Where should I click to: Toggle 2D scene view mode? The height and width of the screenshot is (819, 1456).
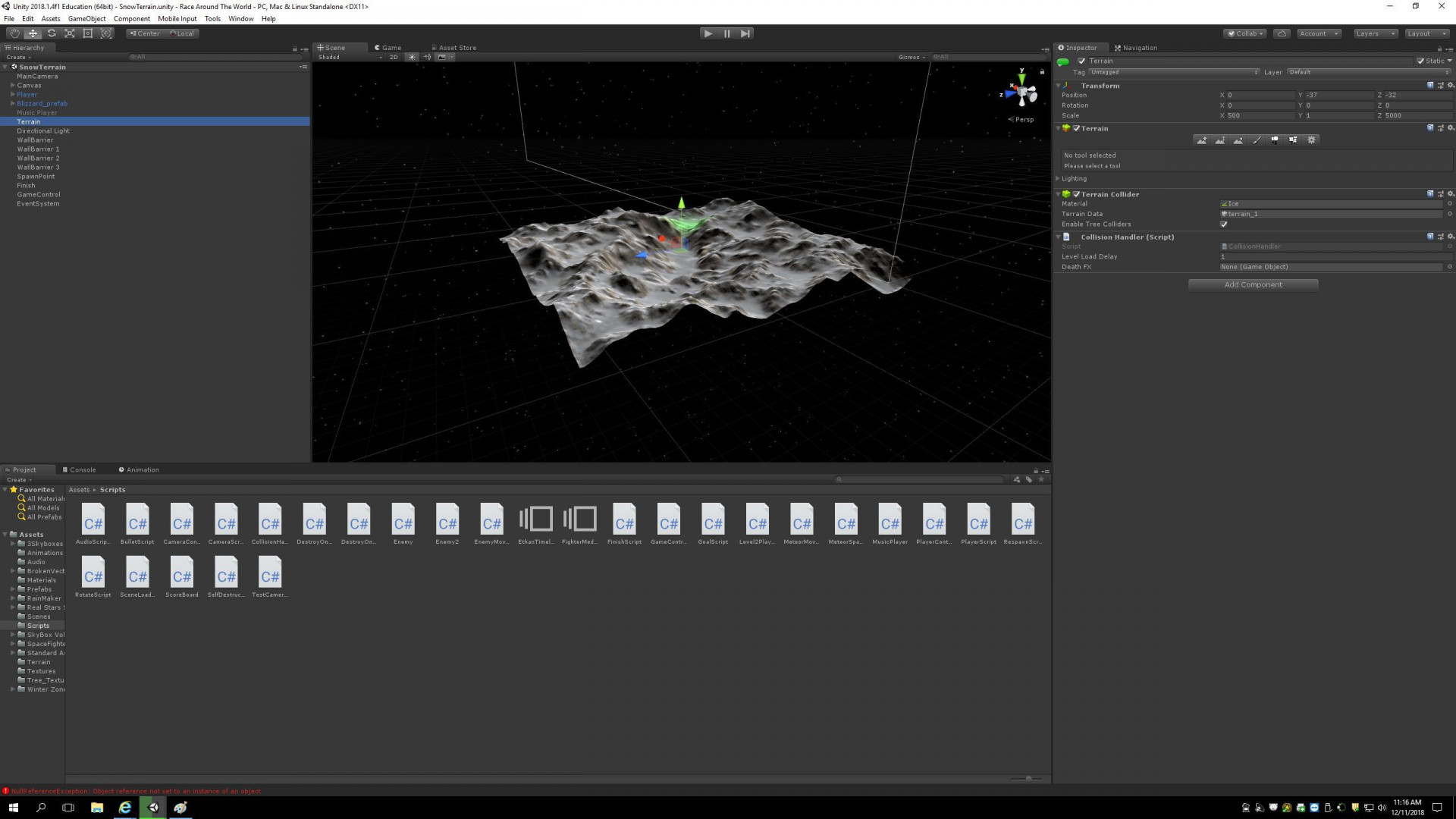click(x=394, y=57)
